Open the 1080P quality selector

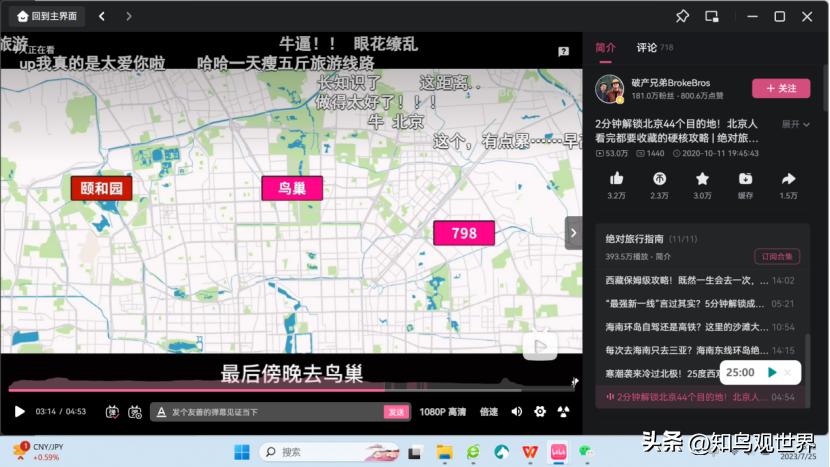pos(443,411)
